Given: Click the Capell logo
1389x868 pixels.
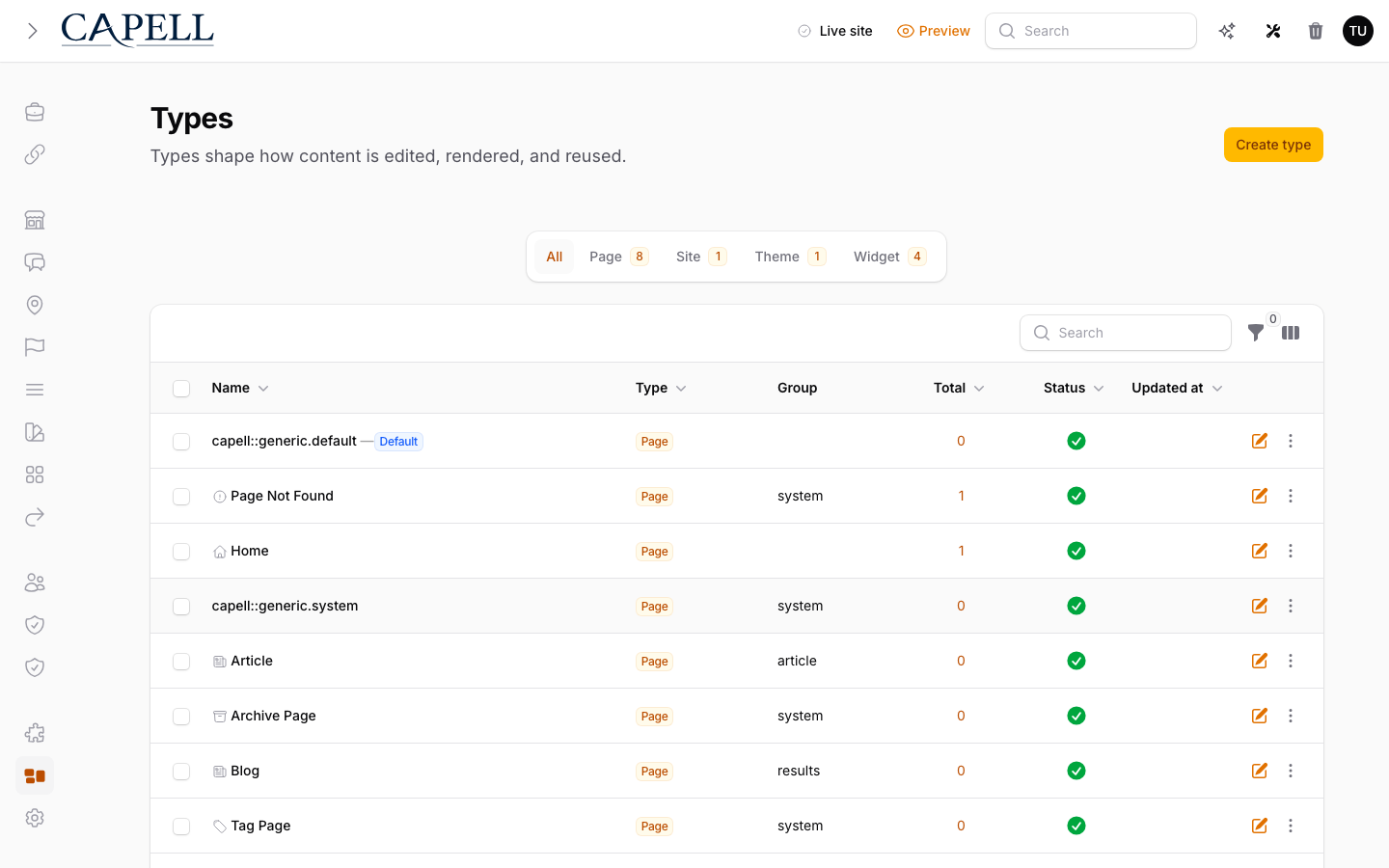Looking at the screenshot, I should tap(137, 30).
